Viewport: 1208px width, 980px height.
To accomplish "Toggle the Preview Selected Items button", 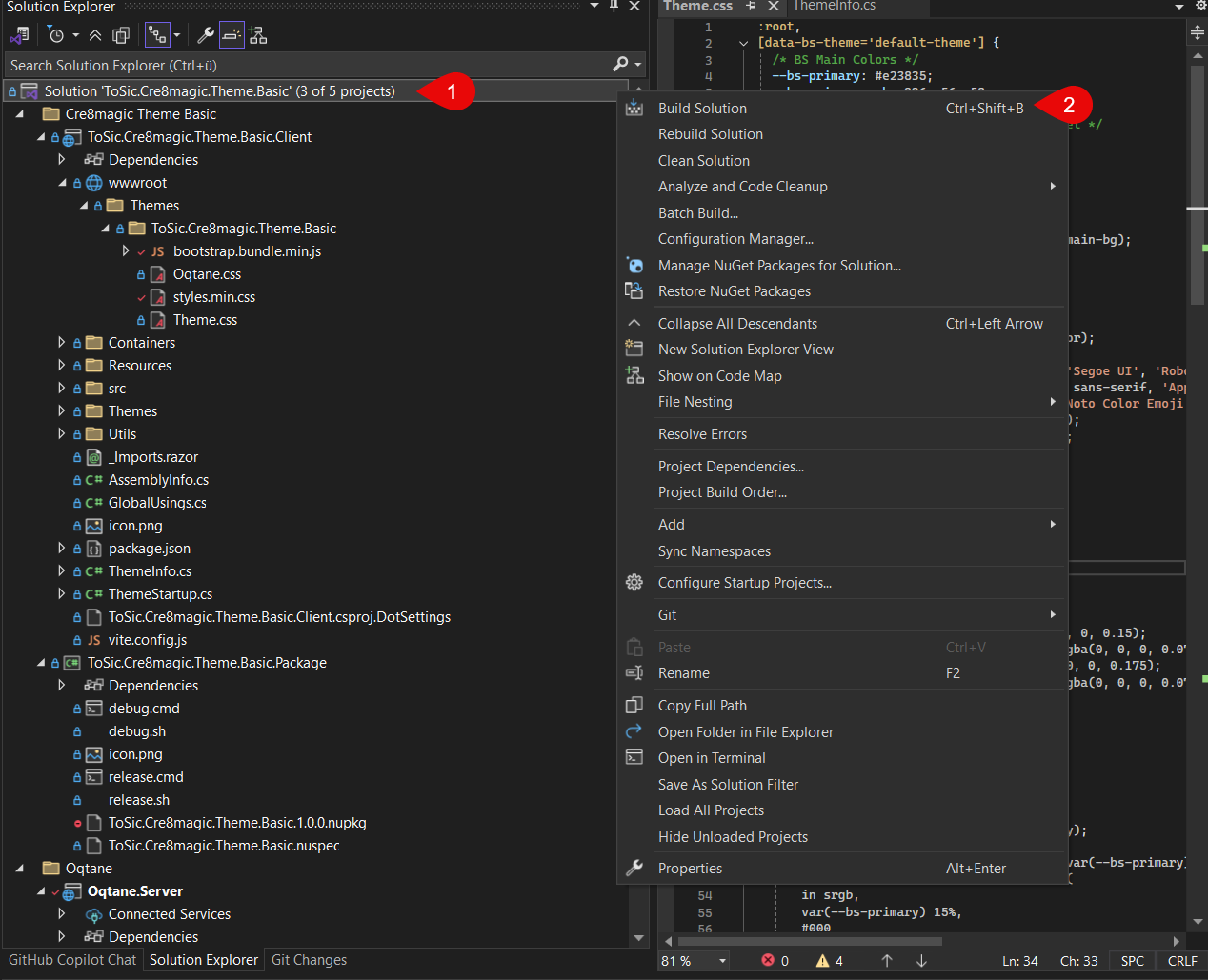I will point(232,36).
